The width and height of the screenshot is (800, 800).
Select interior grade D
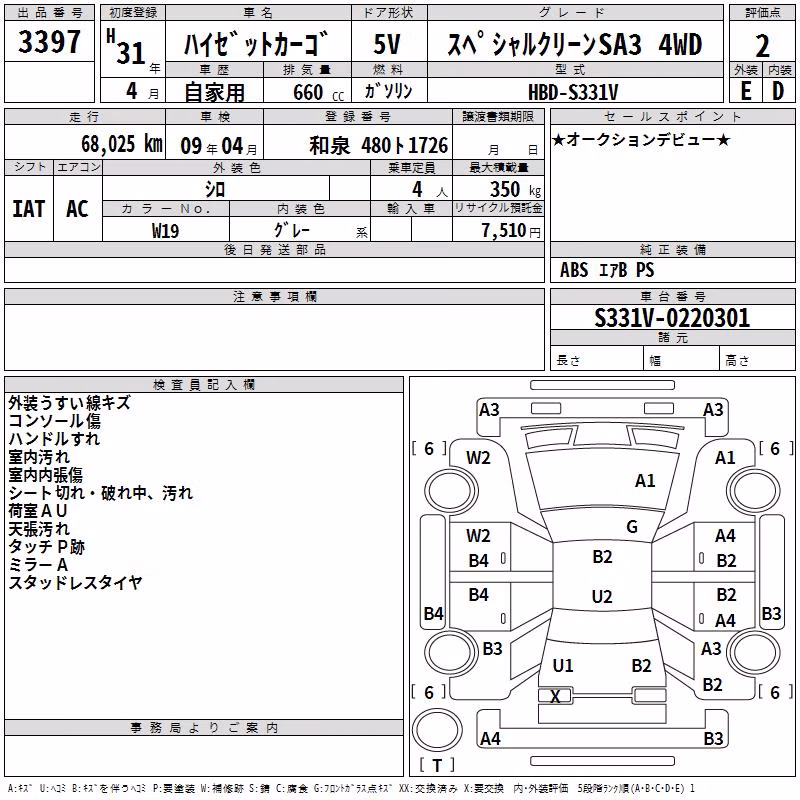point(778,91)
